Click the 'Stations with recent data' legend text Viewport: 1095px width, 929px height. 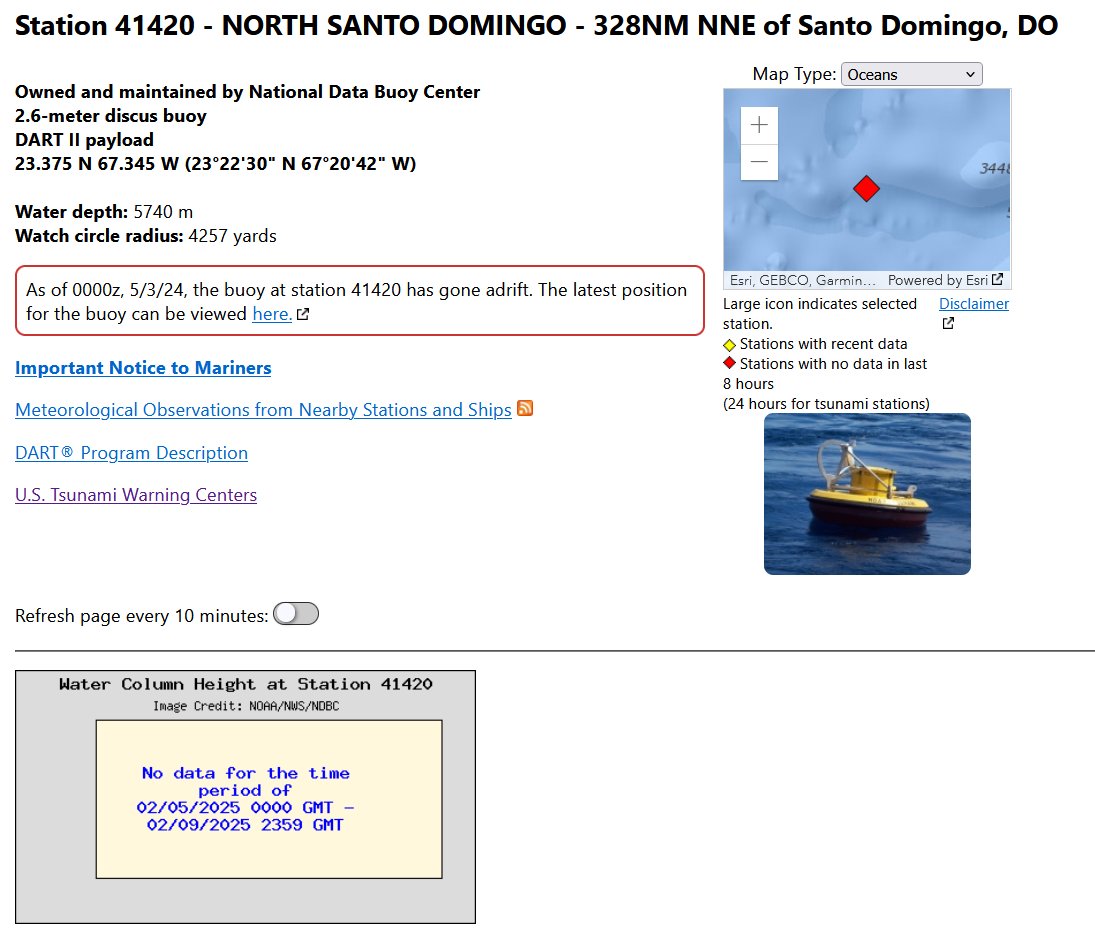[823, 344]
